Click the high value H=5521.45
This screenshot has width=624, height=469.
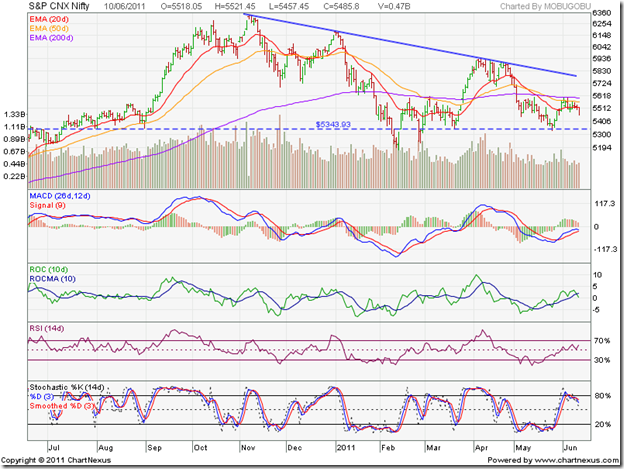[x=235, y=6]
